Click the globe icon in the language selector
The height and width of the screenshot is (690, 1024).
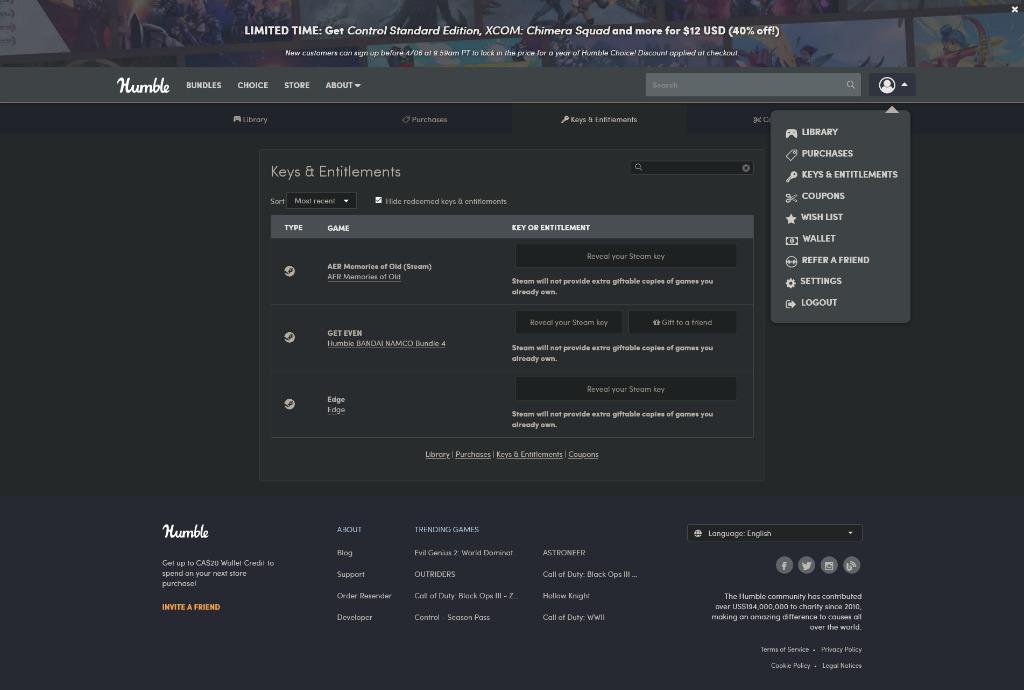click(x=697, y=533)
